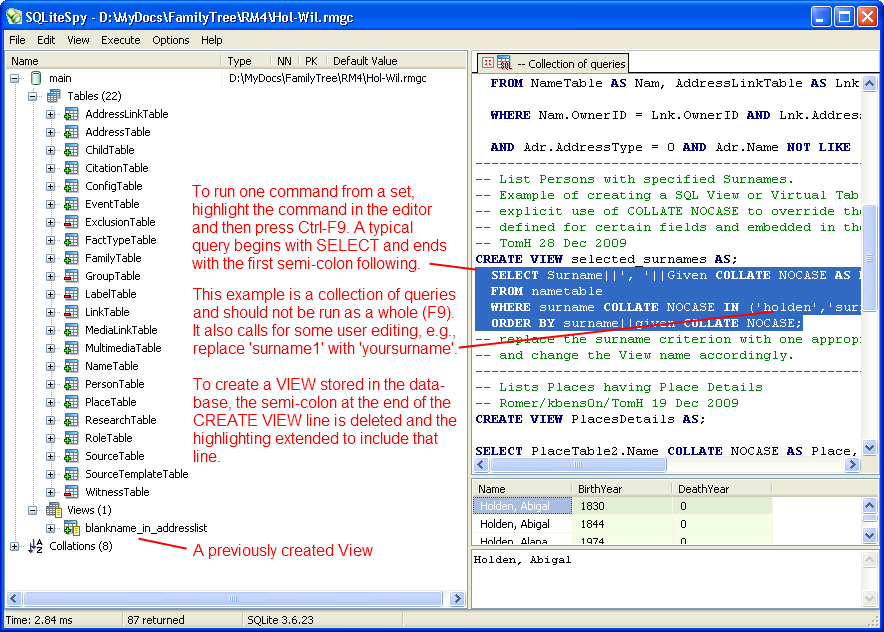Viewport: 884px width, 632px height.
Task: Click the Default Value column header
Action: point(395,61)
